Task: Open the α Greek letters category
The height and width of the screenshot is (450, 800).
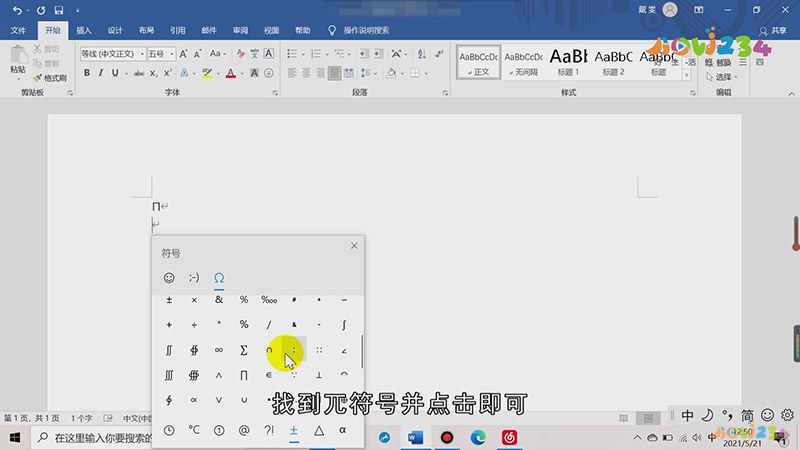Action: (343, 430)
